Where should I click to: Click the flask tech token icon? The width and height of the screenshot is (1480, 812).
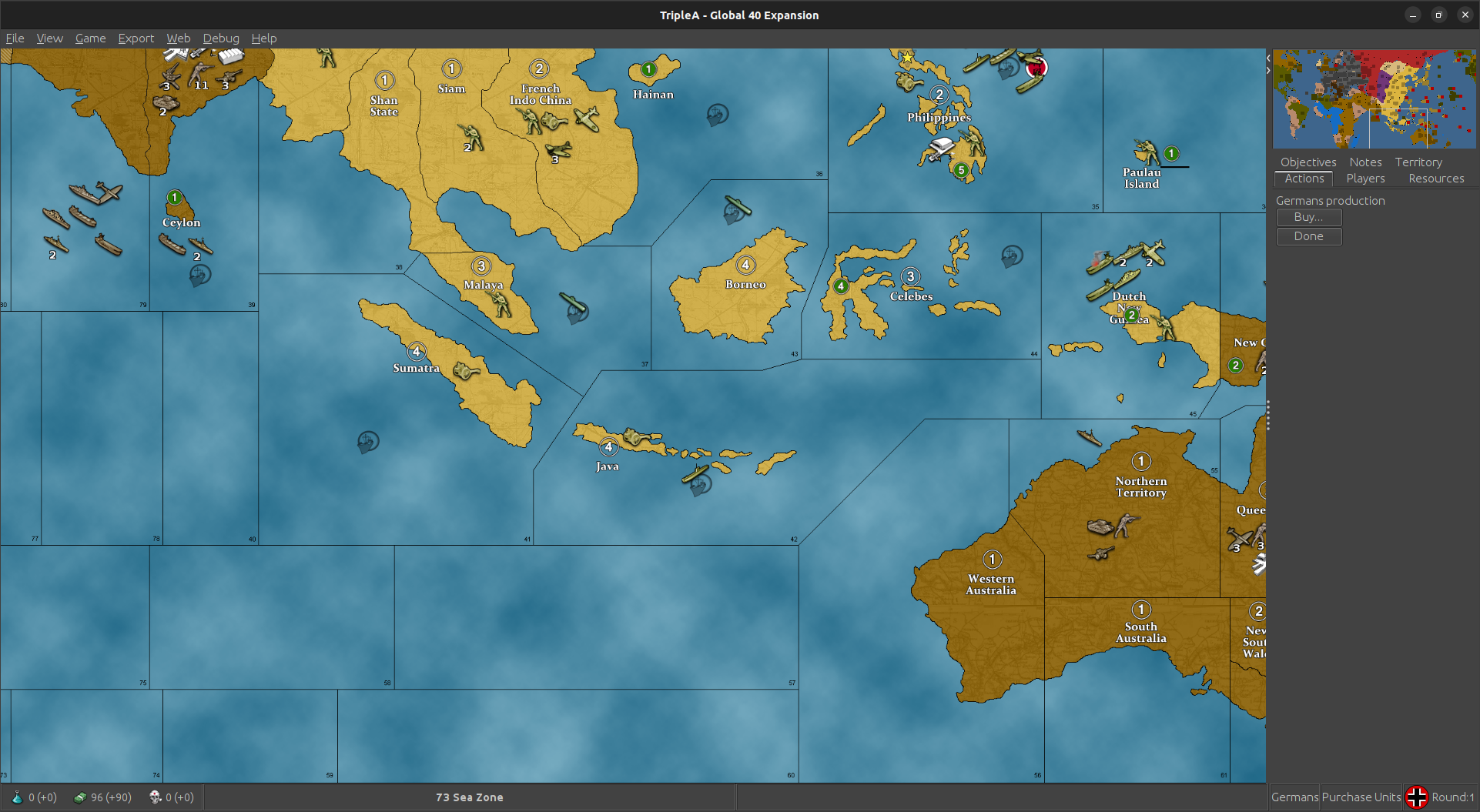coord(17,797)
